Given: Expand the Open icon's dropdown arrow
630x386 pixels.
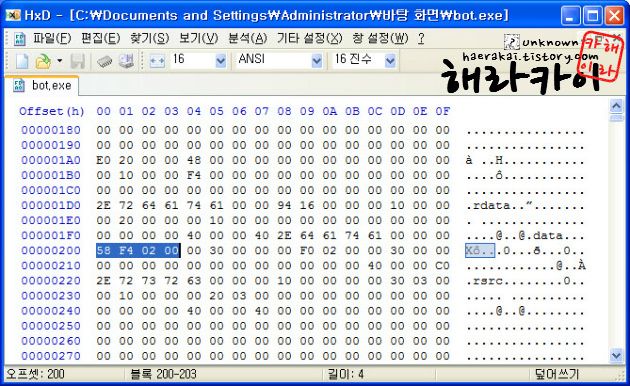Looking at the screenshot, I should tap(59, 61).
